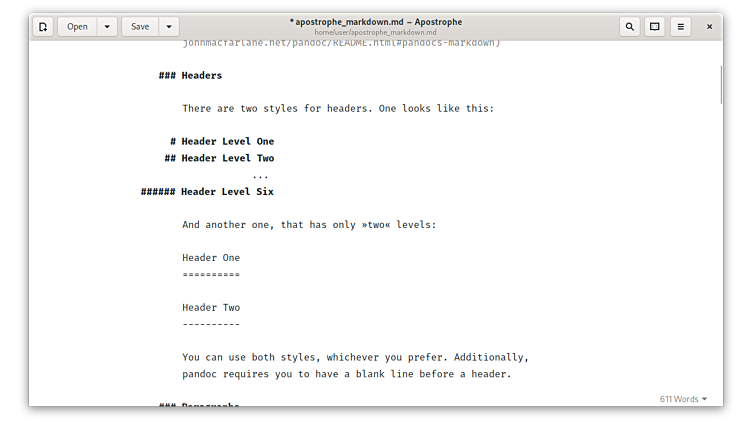Click the vertical scrollbar handle
This screenshot has width=752, height=423.
[721, 85]
